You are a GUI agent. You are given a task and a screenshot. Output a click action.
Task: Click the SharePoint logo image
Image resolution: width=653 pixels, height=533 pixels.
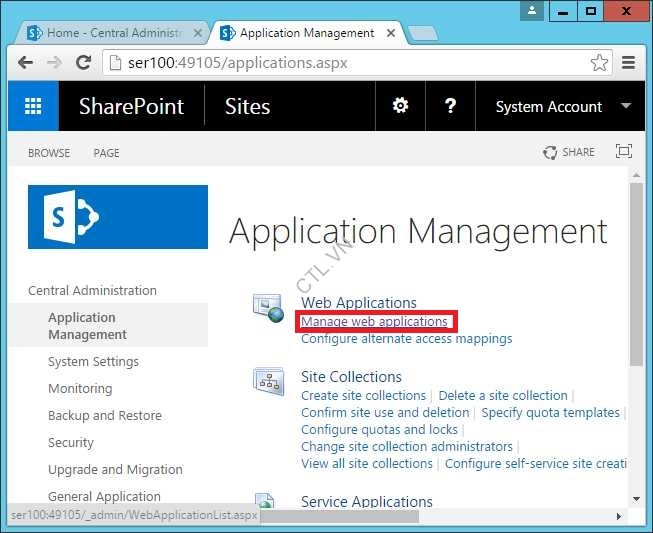tap(118, 217)
